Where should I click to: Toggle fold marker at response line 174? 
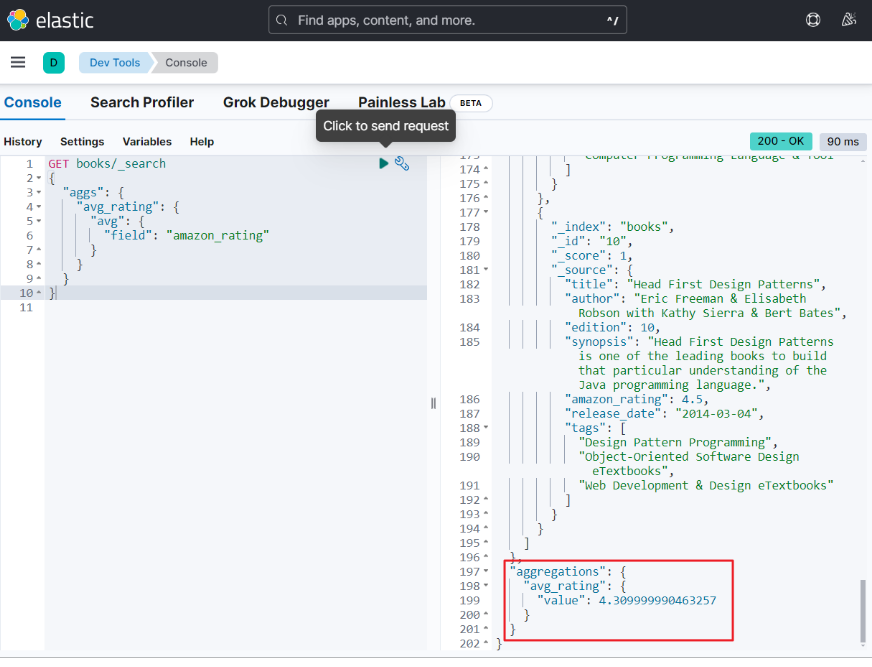coord(486,169)
